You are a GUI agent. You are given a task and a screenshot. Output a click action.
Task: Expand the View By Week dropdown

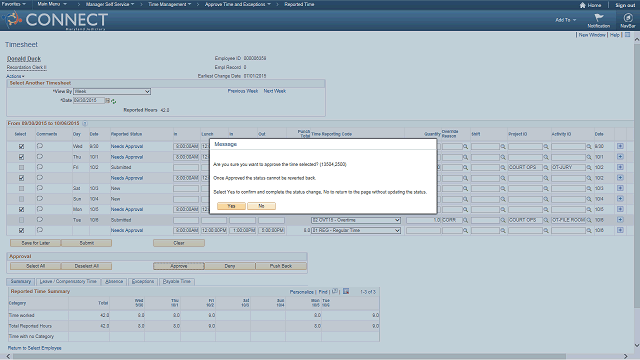[112, 91]
